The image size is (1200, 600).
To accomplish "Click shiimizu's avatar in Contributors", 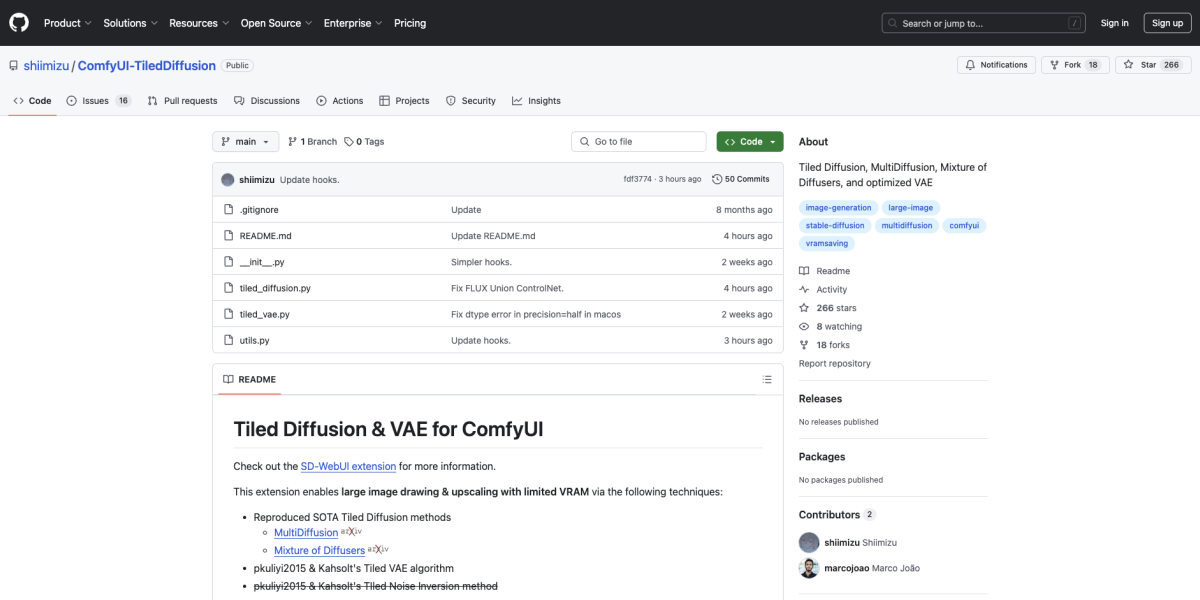I will (809, 542).
